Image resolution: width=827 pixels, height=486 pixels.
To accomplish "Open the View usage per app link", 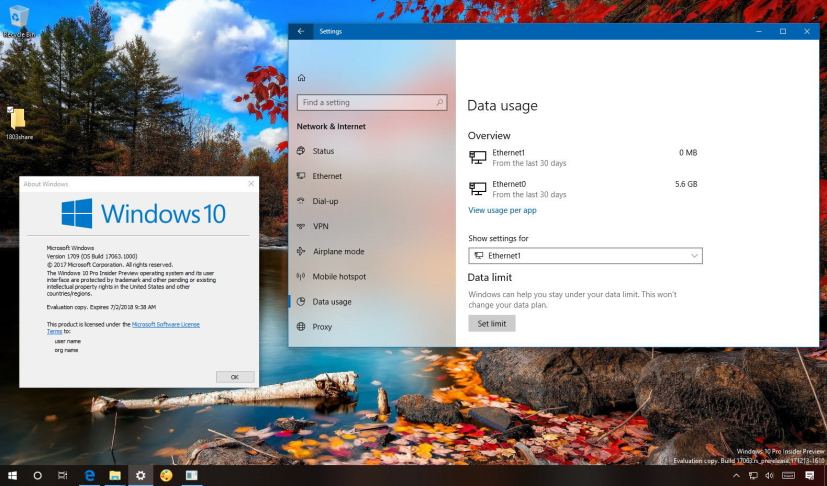I will [x=502, y=210].
